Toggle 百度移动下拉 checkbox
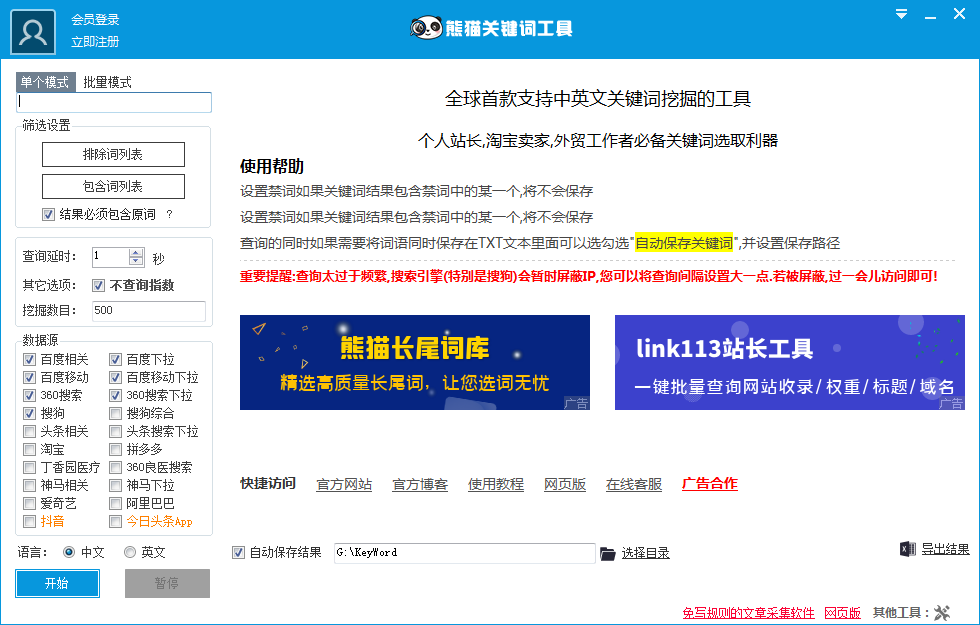Image resolution: width=980 pixels, height=625 pixels. (115, 378)
